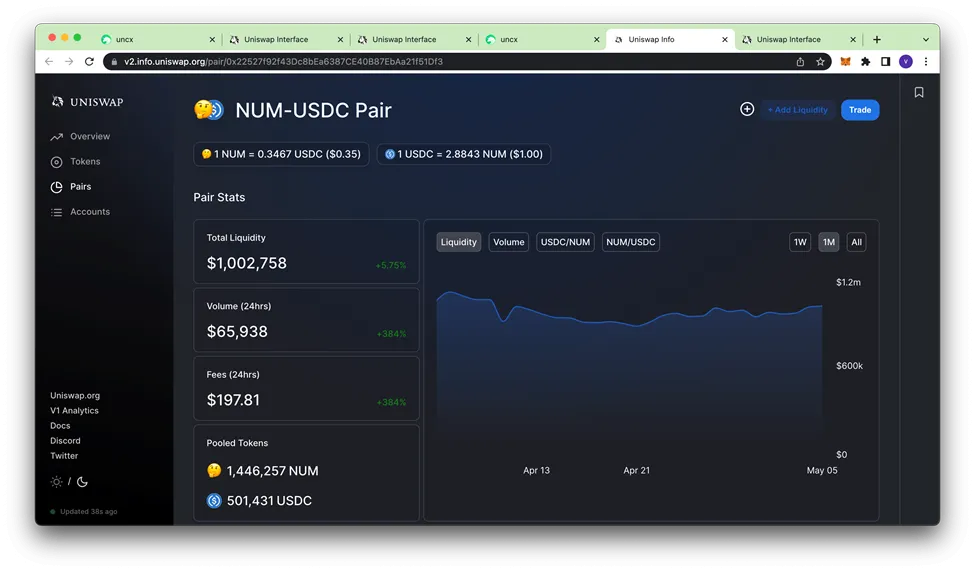The image size is (975, 572).
Task: Switch to light mode via sun icon
Action: [57, 482]
